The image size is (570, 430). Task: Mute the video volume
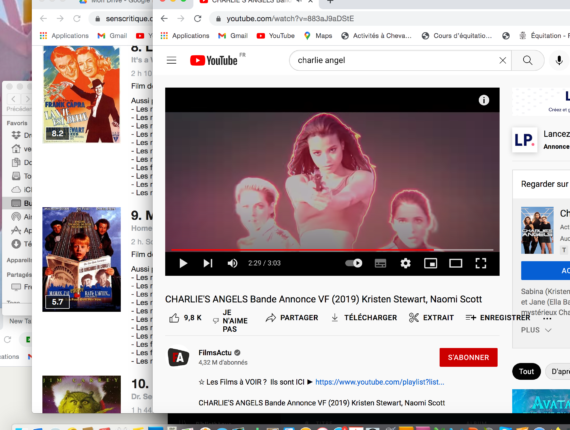232,263
